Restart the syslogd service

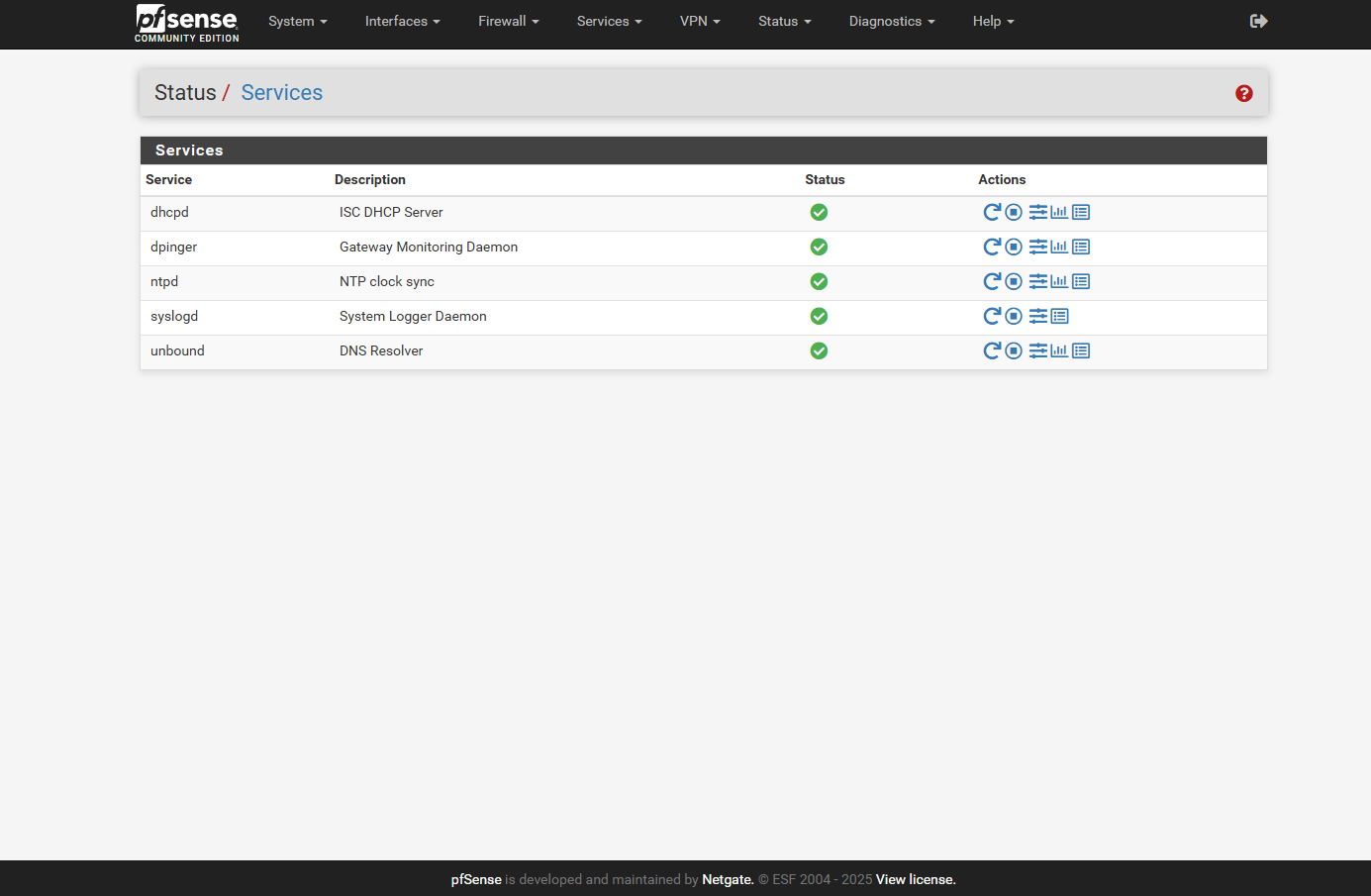pos(992,316)
